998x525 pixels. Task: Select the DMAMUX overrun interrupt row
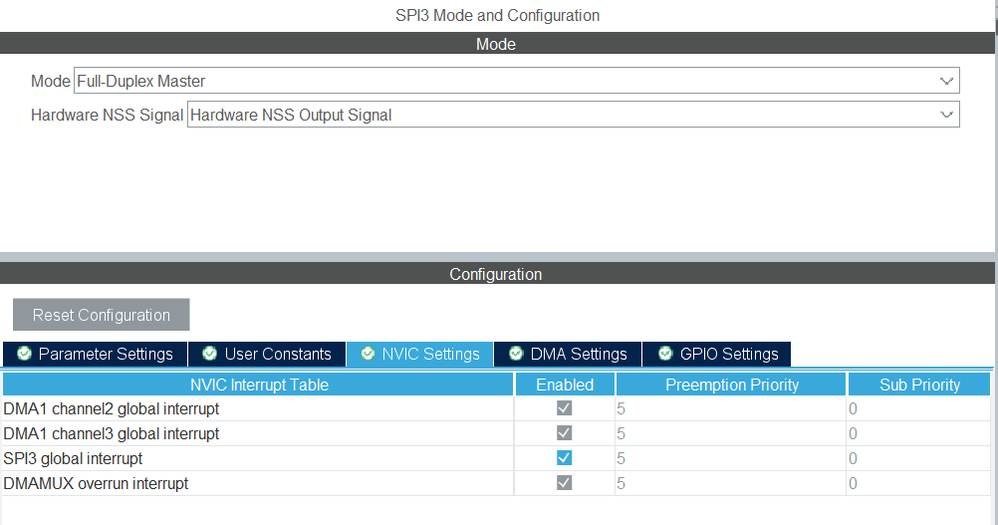point(496,483)
